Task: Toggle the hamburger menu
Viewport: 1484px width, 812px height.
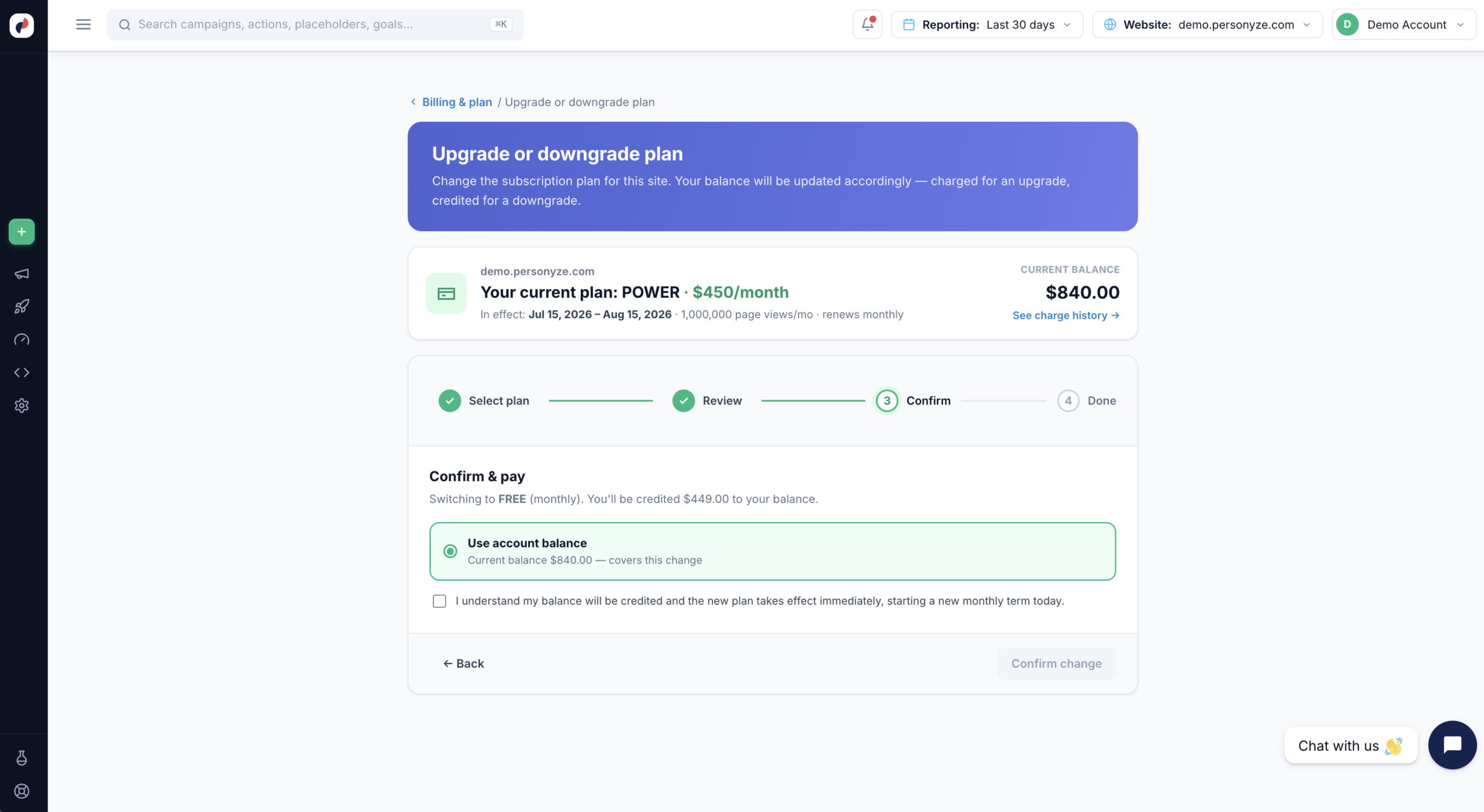Action: click(x=83, y=24)
